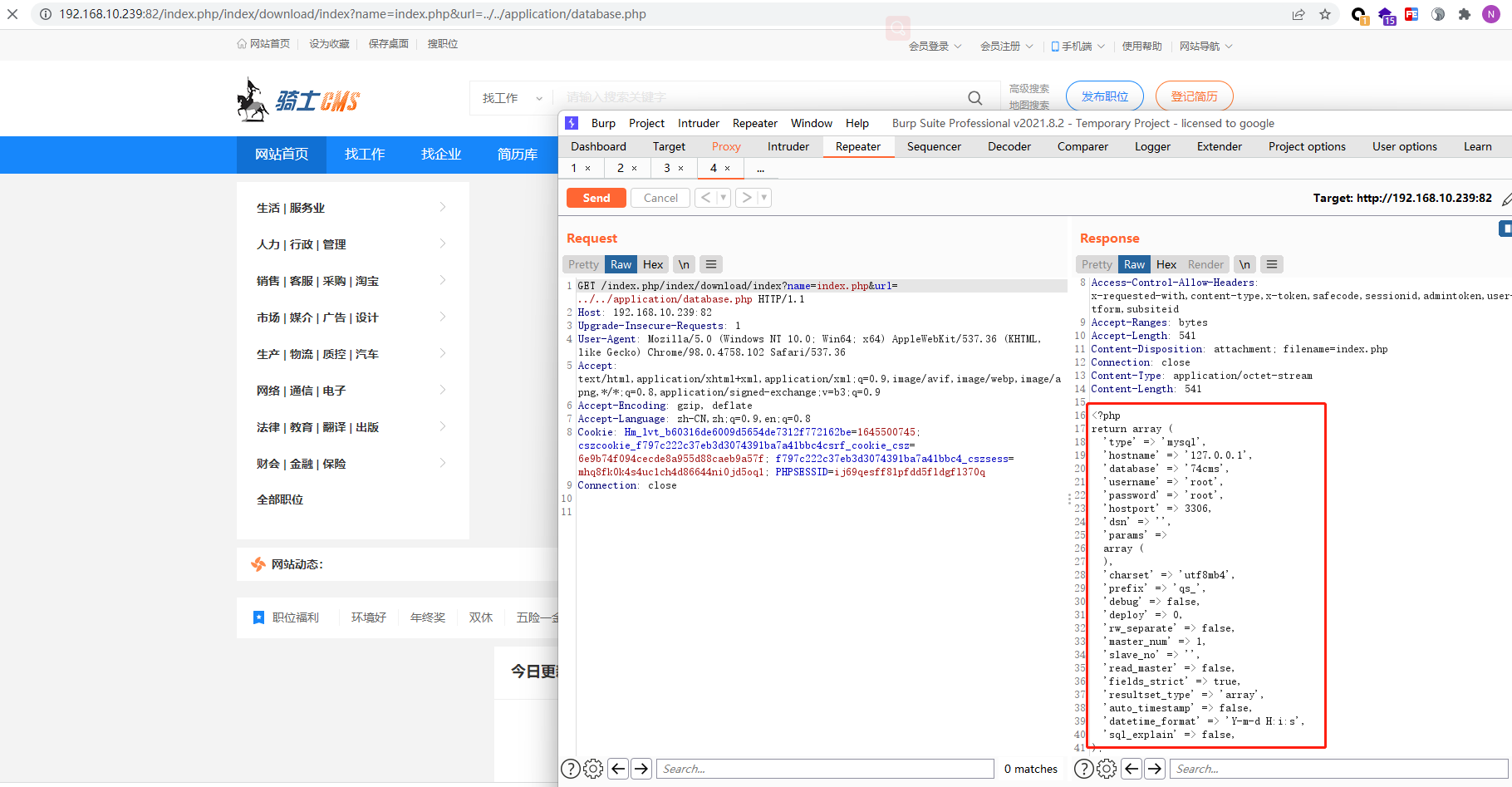Open the 找工作 search category dropdown
This screenshot has height=787, width=1512.
click(x=511, y=97)
